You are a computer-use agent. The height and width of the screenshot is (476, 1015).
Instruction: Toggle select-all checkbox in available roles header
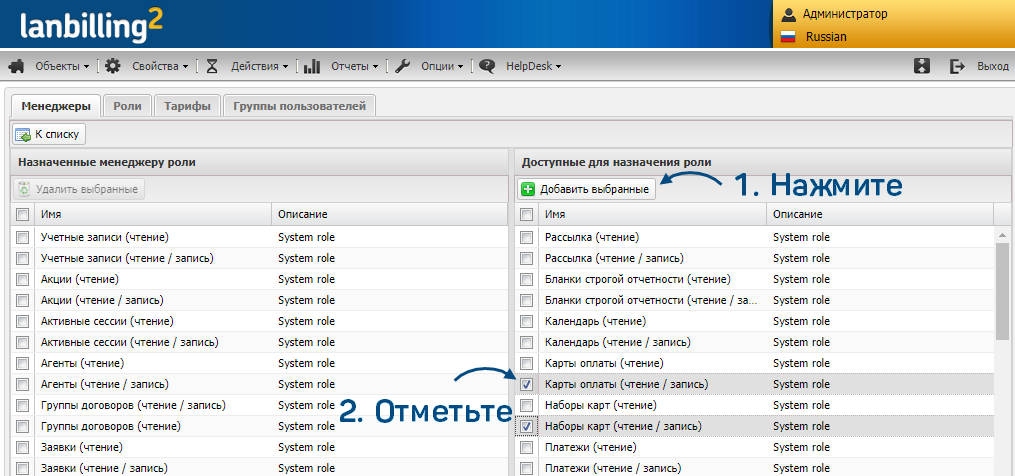[527, 214]
